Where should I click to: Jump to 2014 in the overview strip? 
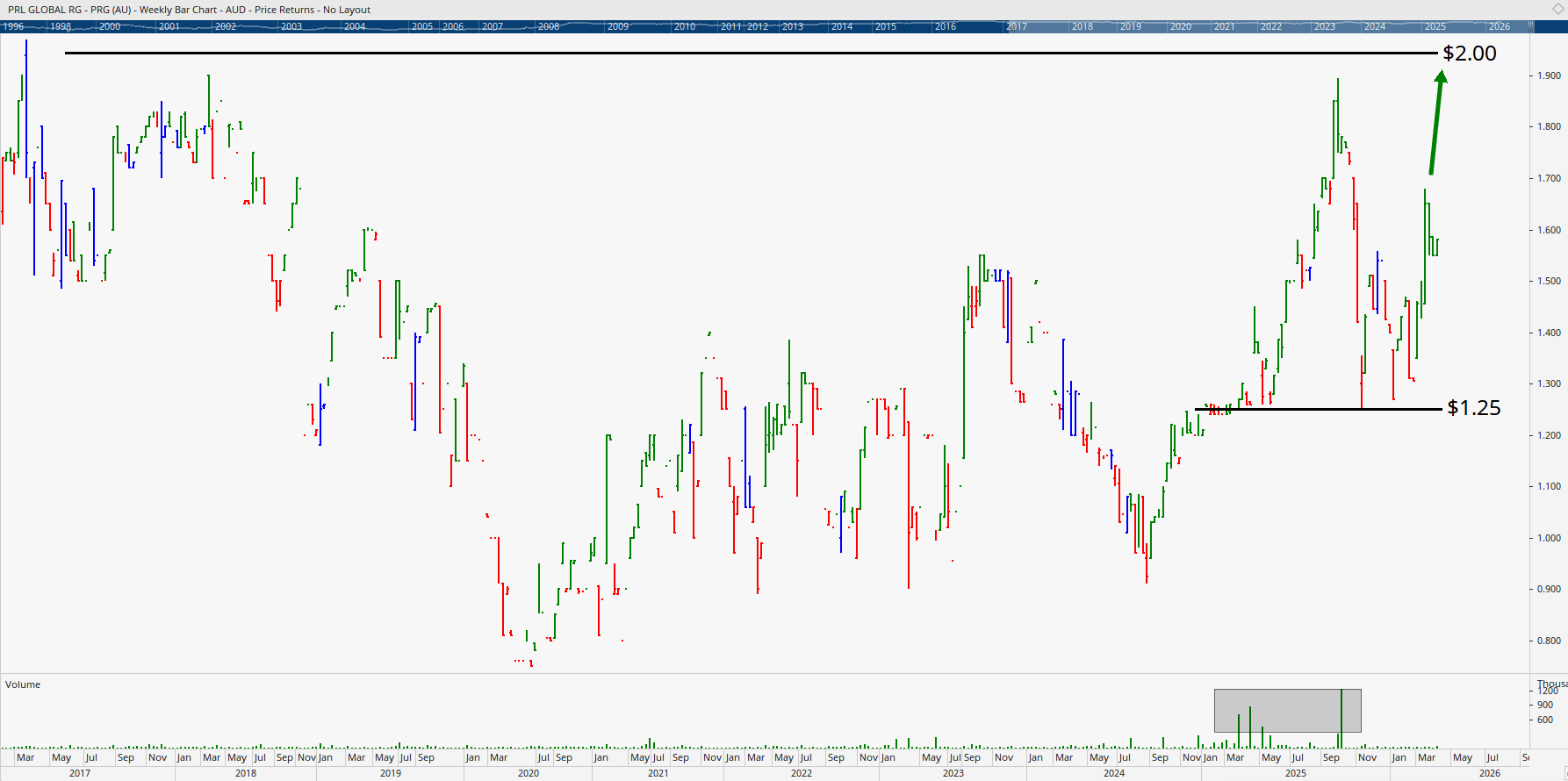(x=842, y=26)
